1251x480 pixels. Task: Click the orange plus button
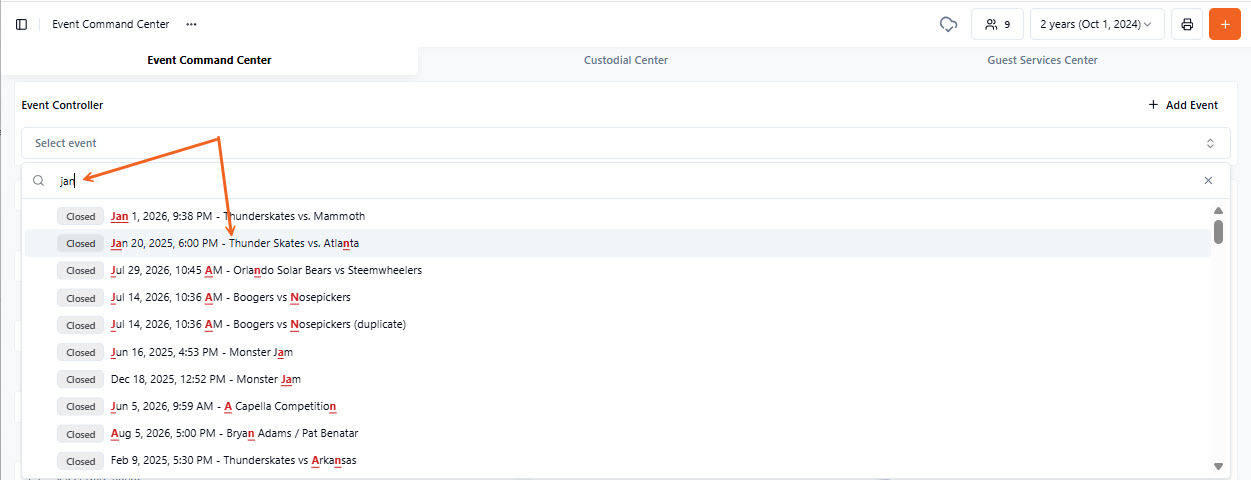click(1225, 24)
